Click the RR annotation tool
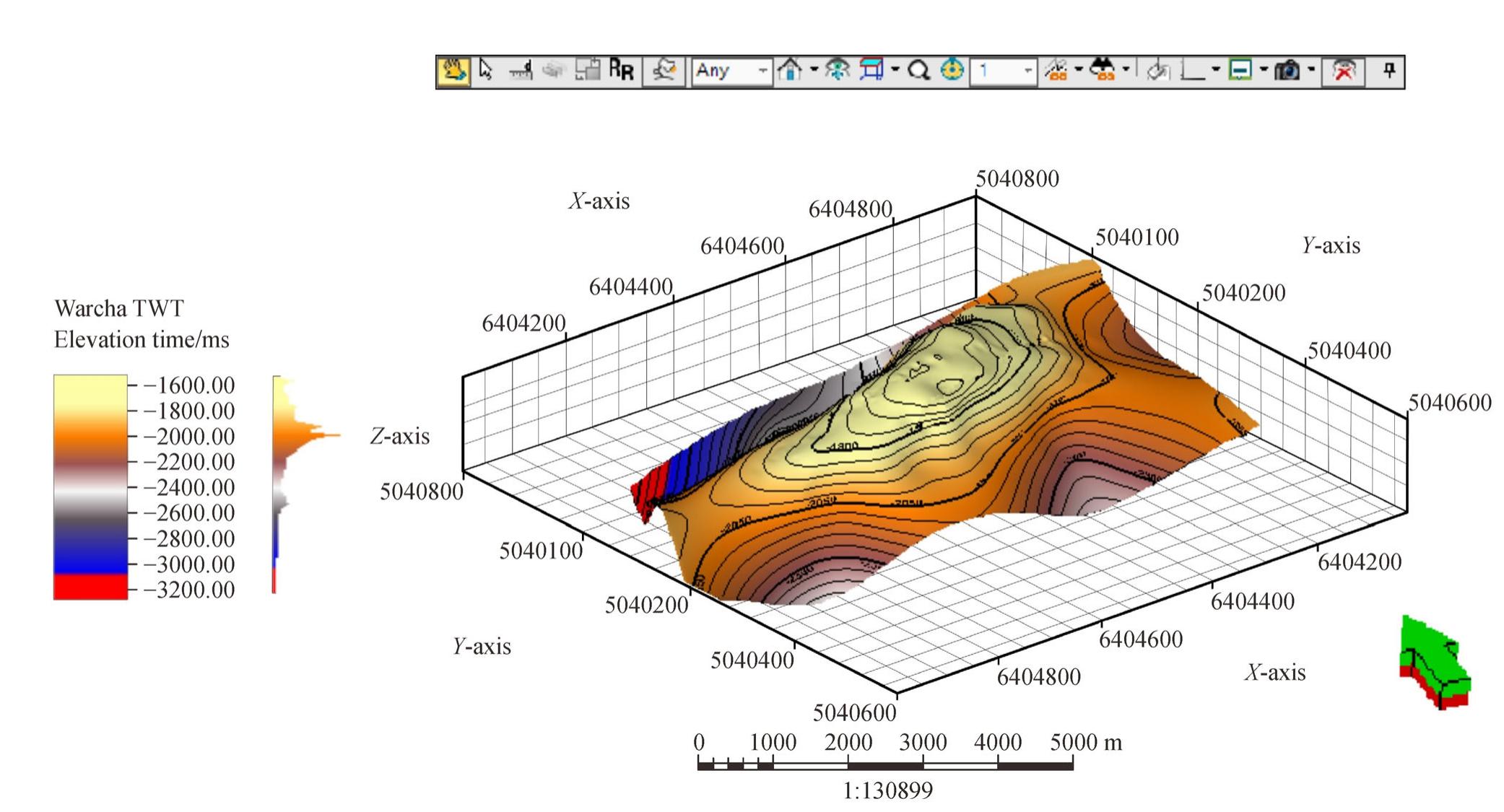This screenshot has width=1504, height=812. 620,71
